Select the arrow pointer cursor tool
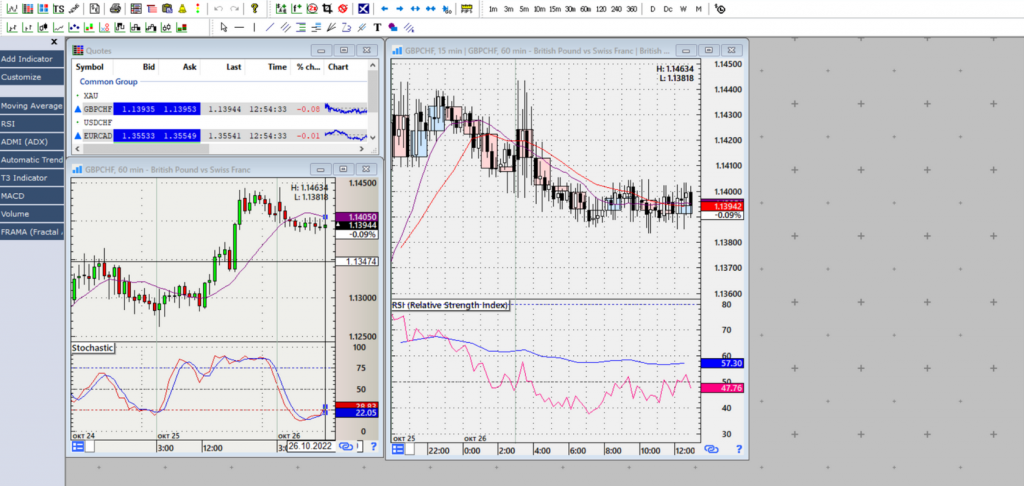The image size is (1024, 486). (223, 27)
